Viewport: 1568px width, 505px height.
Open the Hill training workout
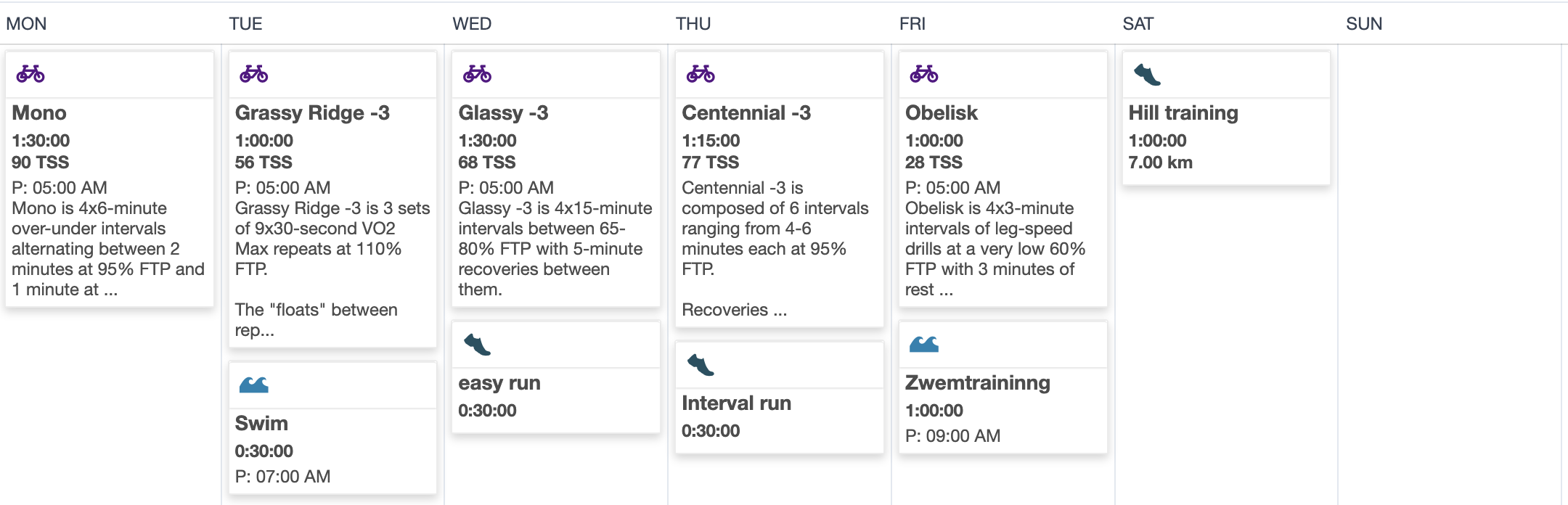pyautogui.click(x=1183, y=113)
